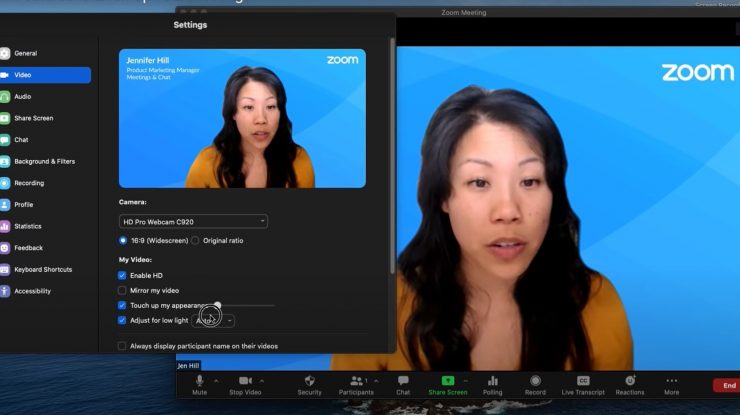Select the Original ratio radio button
This screenshot has width=740, height=415.
[x=195, y=241]
